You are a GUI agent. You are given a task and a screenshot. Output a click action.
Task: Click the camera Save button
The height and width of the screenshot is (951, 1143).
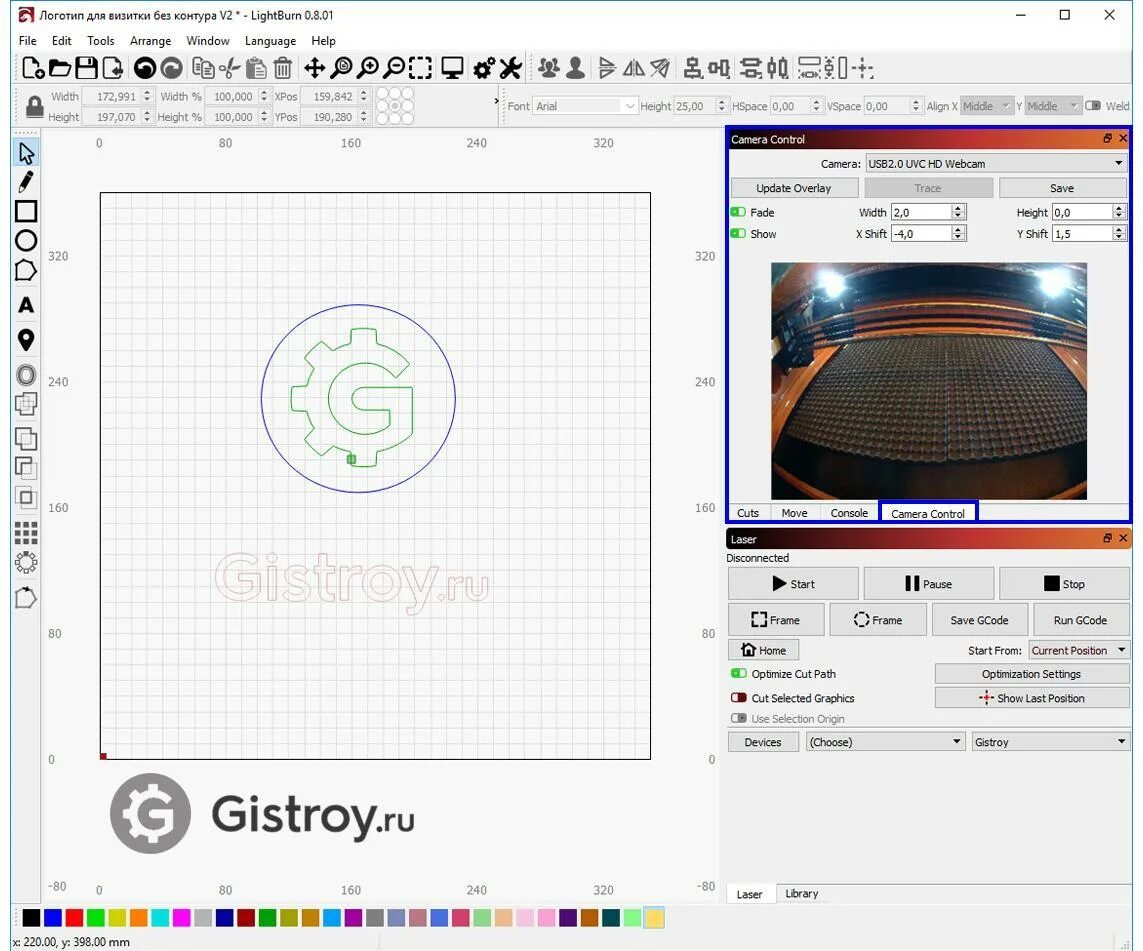pyautogui.click(x=1062, y=188)
